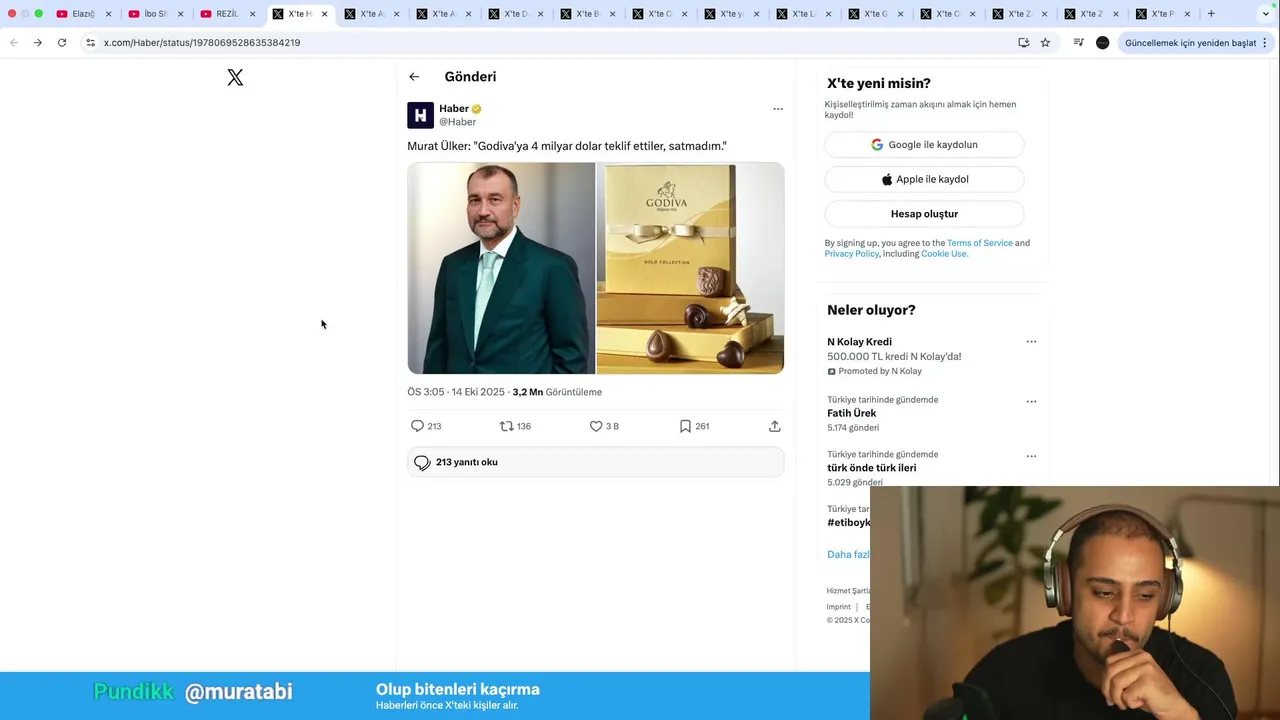
Task: Open more options for türk önde türk ileri
Action: pos(1031,456)
